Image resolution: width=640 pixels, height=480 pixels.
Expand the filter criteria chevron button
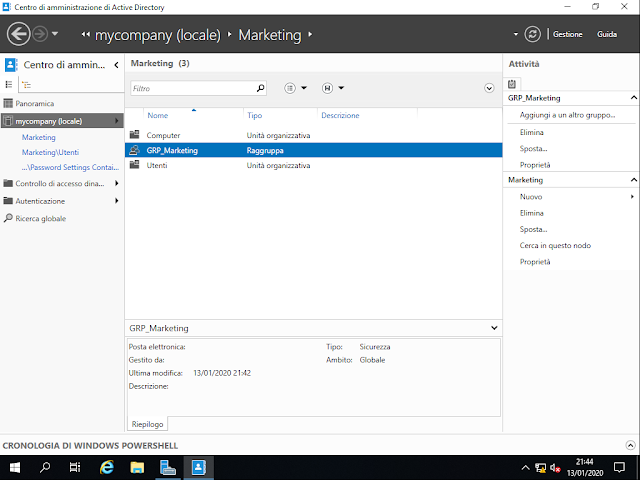489,88
